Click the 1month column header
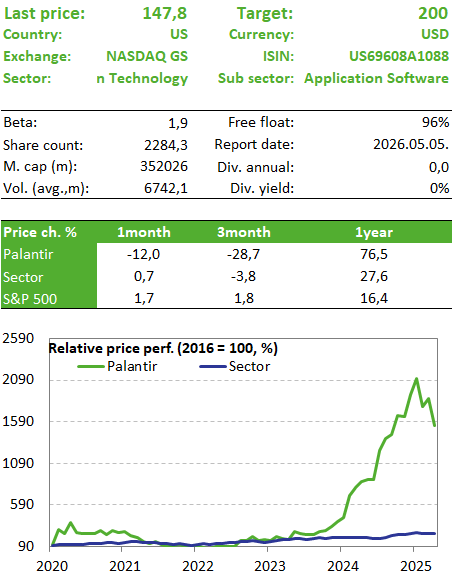The width and height of the screenshot is (452, 573). [144, 232]
